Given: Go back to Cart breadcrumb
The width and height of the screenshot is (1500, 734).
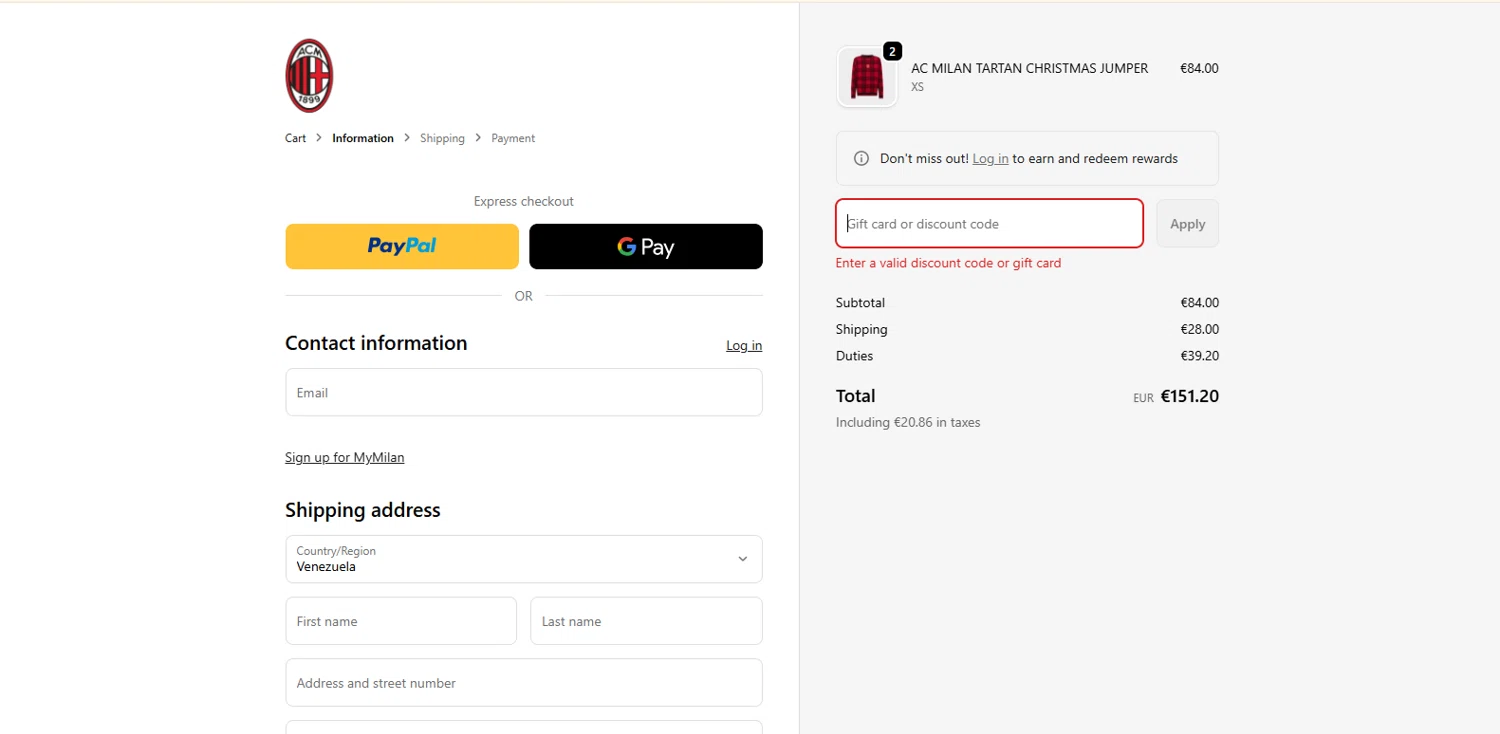Looking at the screenshot, I should [x=295, y=138].
